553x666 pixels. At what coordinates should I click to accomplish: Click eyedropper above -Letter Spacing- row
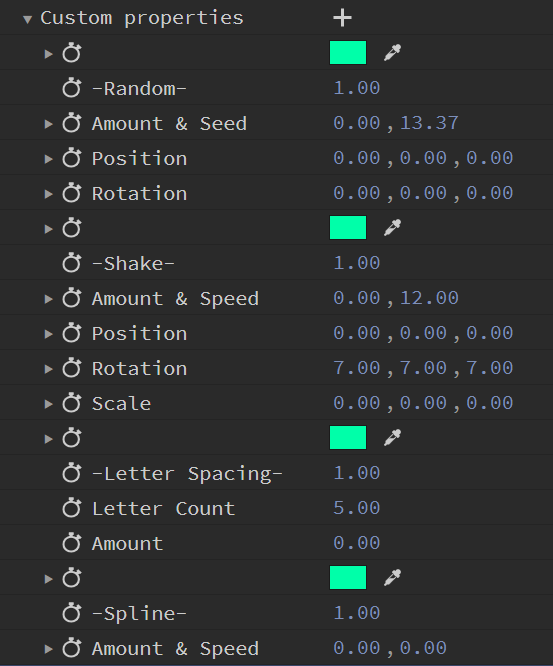tap(392, 437)
